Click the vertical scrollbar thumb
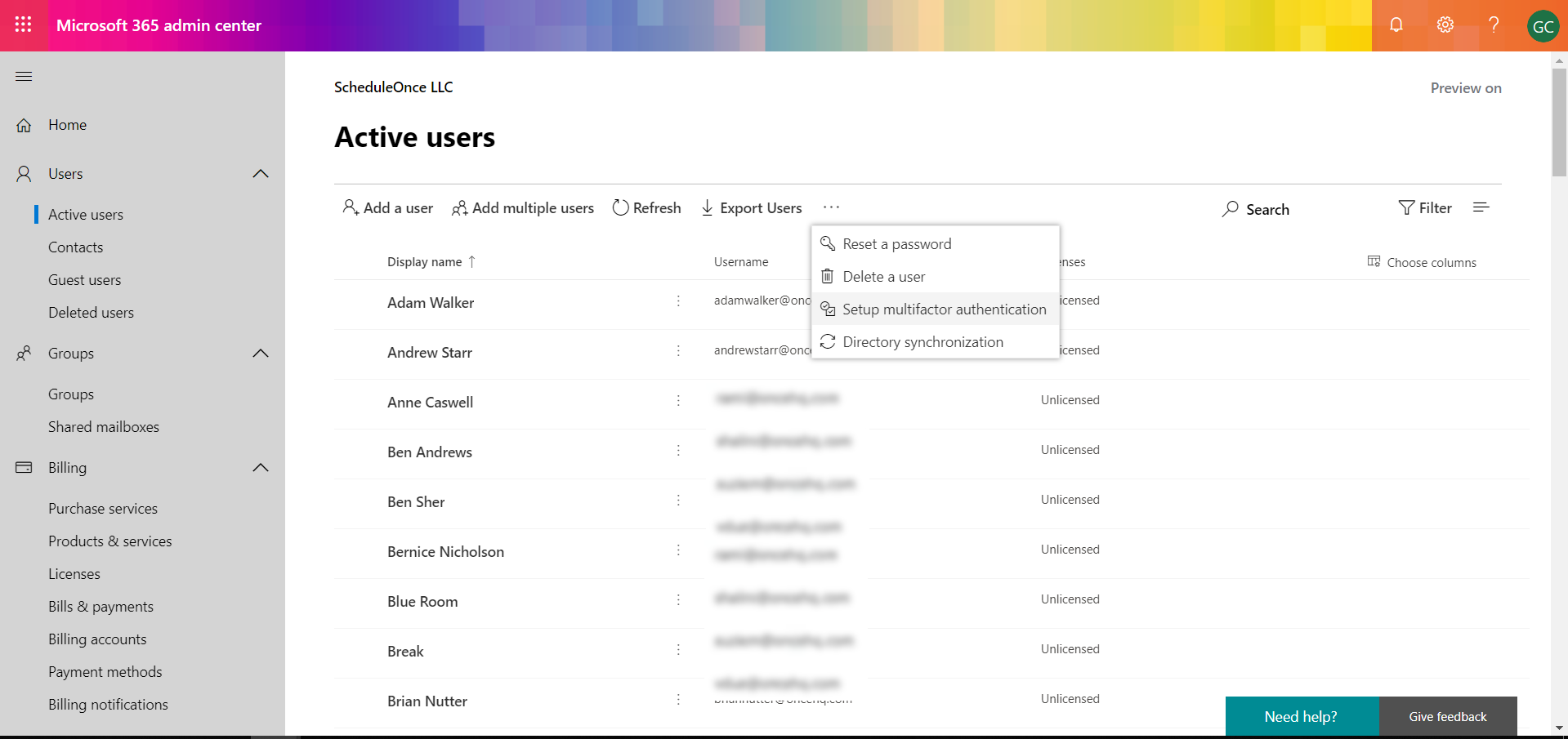Viewport: 1568px width, 739px height. tap(1560, 122)
